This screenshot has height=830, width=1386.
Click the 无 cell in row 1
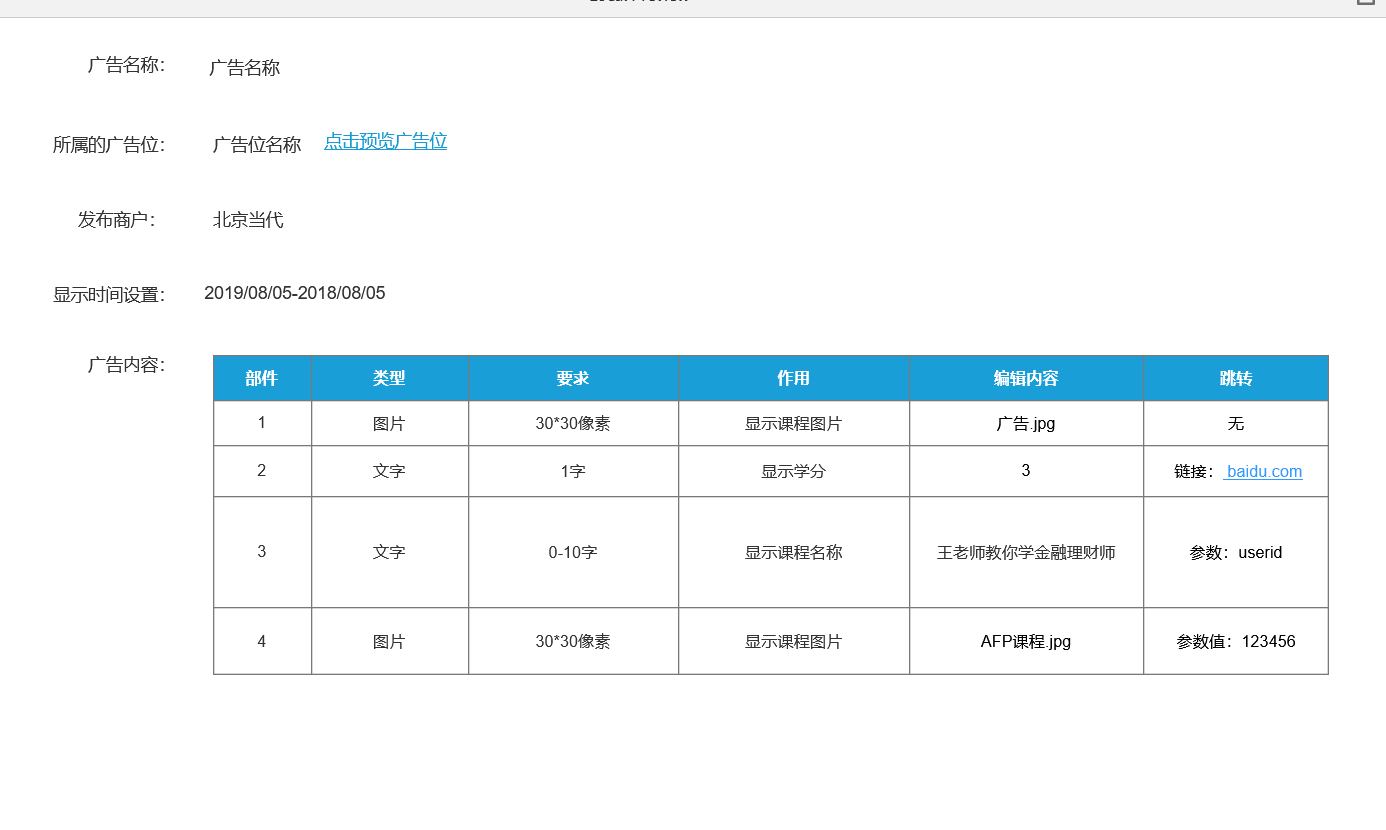pos(1236,424)
